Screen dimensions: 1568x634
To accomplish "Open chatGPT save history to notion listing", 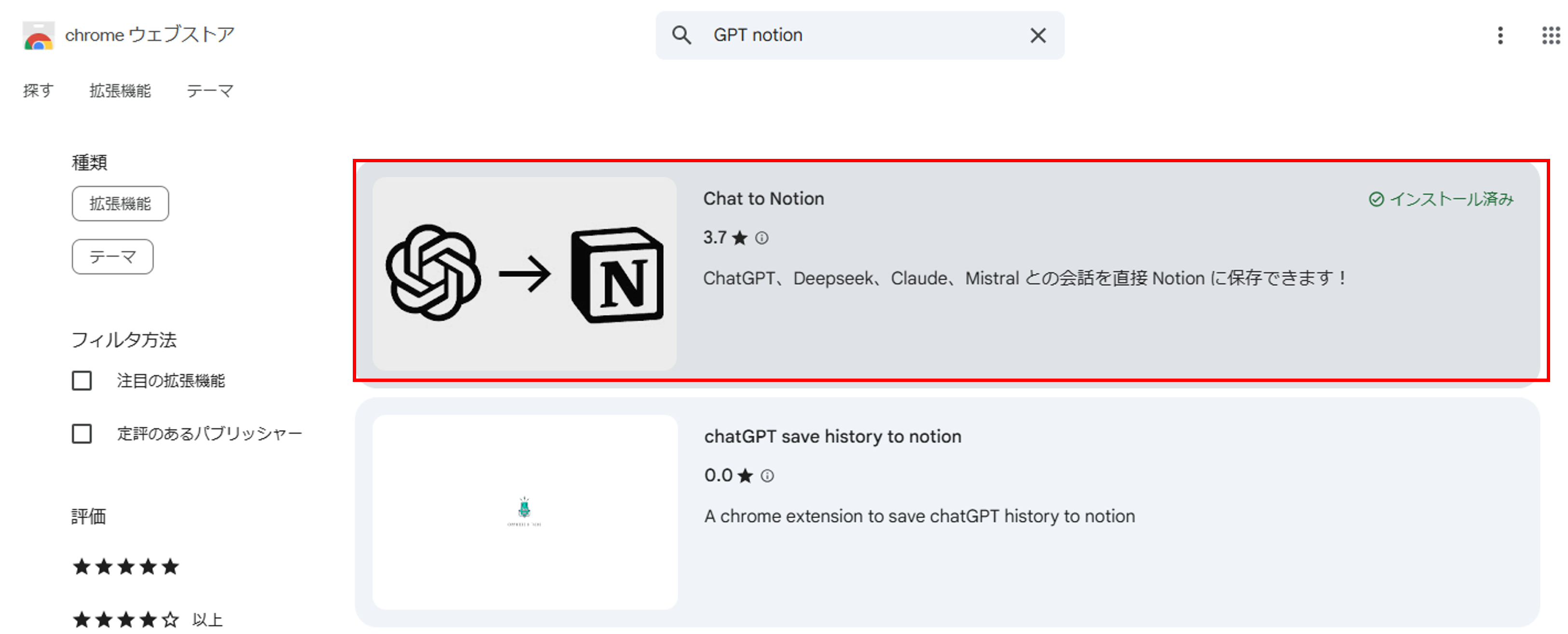I will [833, 436].
